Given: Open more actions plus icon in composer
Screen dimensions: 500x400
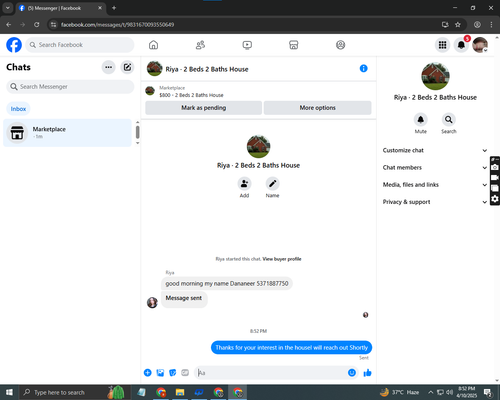Looking at the screenshot, I should pyautogui.click(x=148, y=373).
